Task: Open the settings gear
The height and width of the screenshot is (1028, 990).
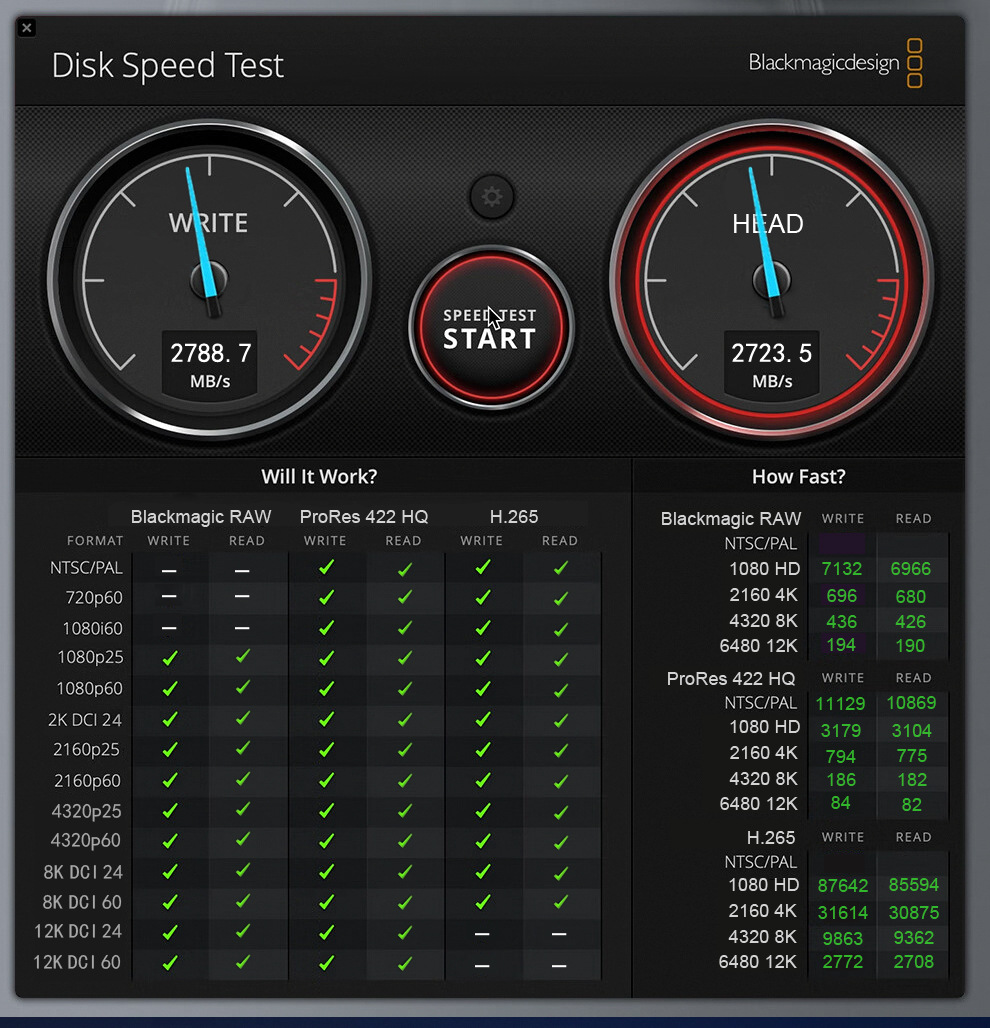Action: pyautogui.click(x=492, y=196)
